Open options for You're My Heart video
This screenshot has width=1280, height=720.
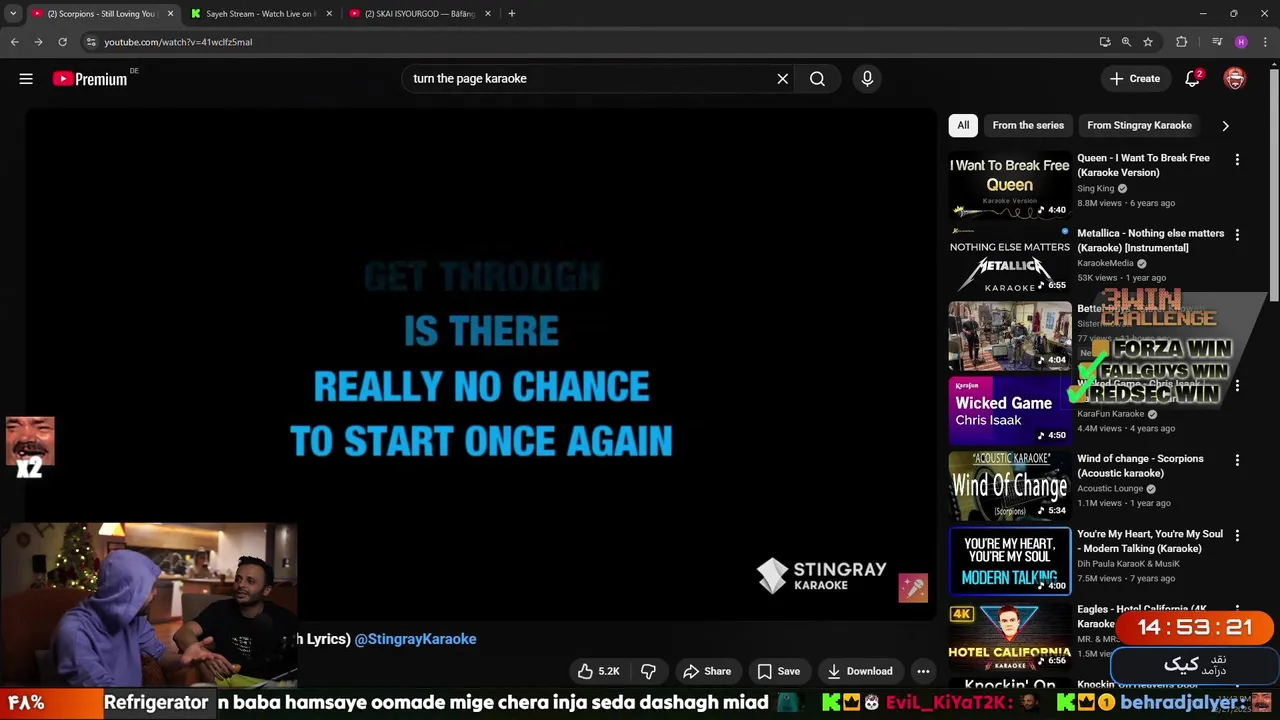[x=1237, y=536]
